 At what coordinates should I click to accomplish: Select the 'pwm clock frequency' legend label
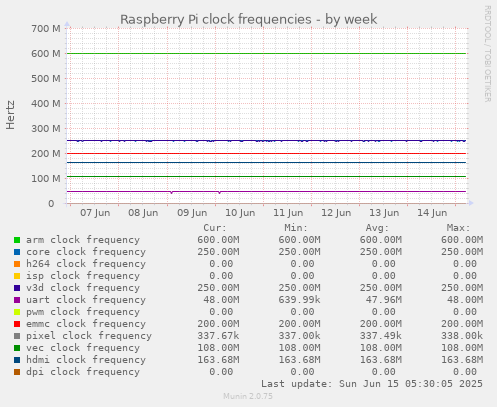click(83, 312)
